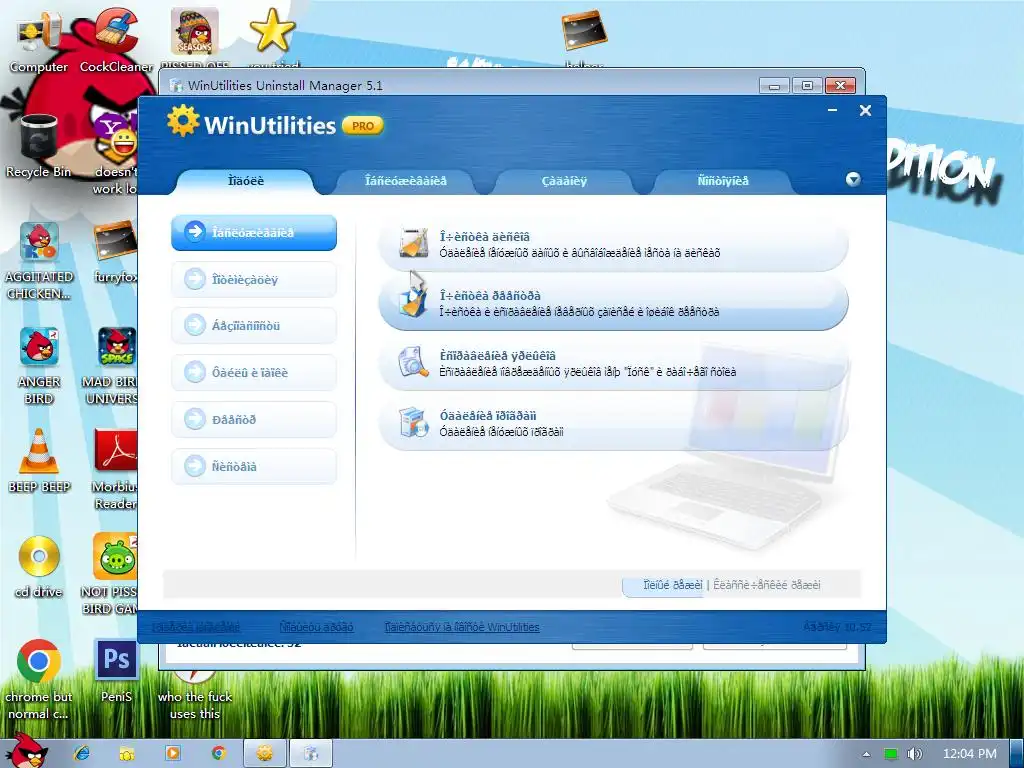Screen dimensions: 1024x768
Task: Switch to the Ïîëíûé ðåæèì view mode
Action: [x=673, y=585]
